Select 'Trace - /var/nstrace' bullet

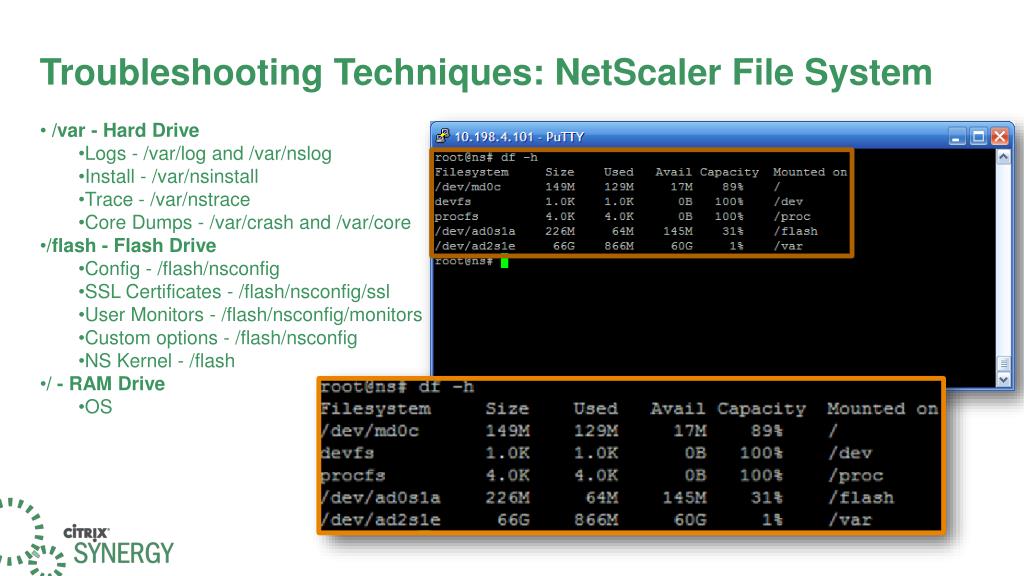click(164, 199)
